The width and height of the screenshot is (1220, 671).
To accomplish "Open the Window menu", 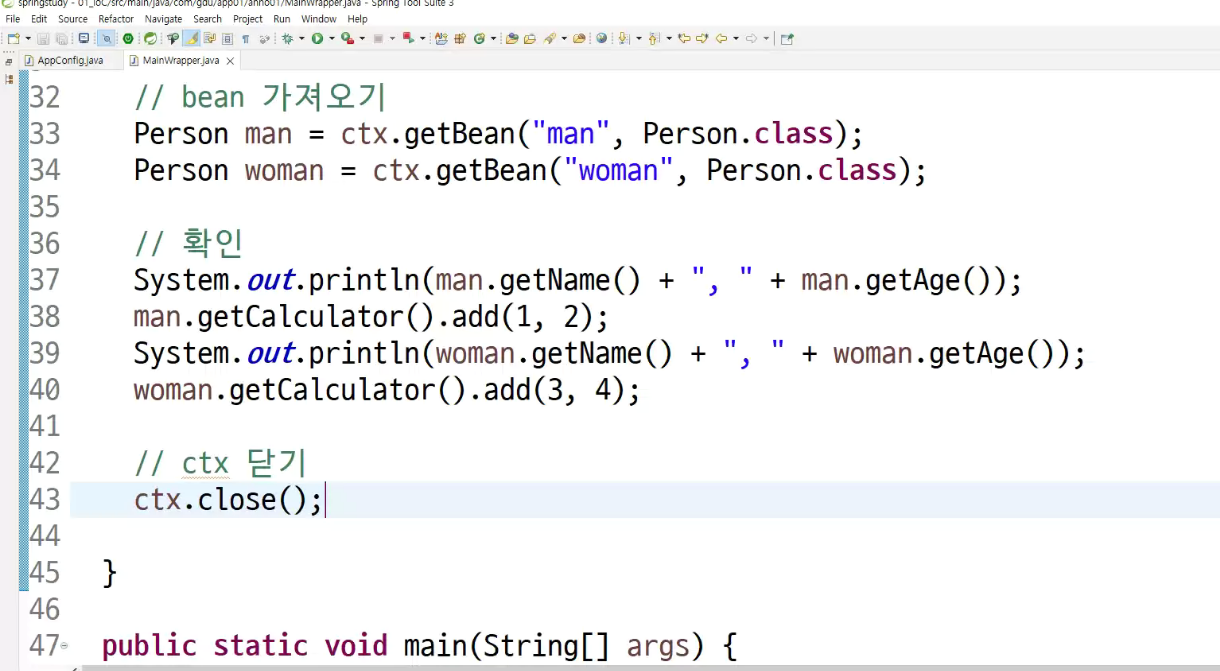I will (319, 19).
